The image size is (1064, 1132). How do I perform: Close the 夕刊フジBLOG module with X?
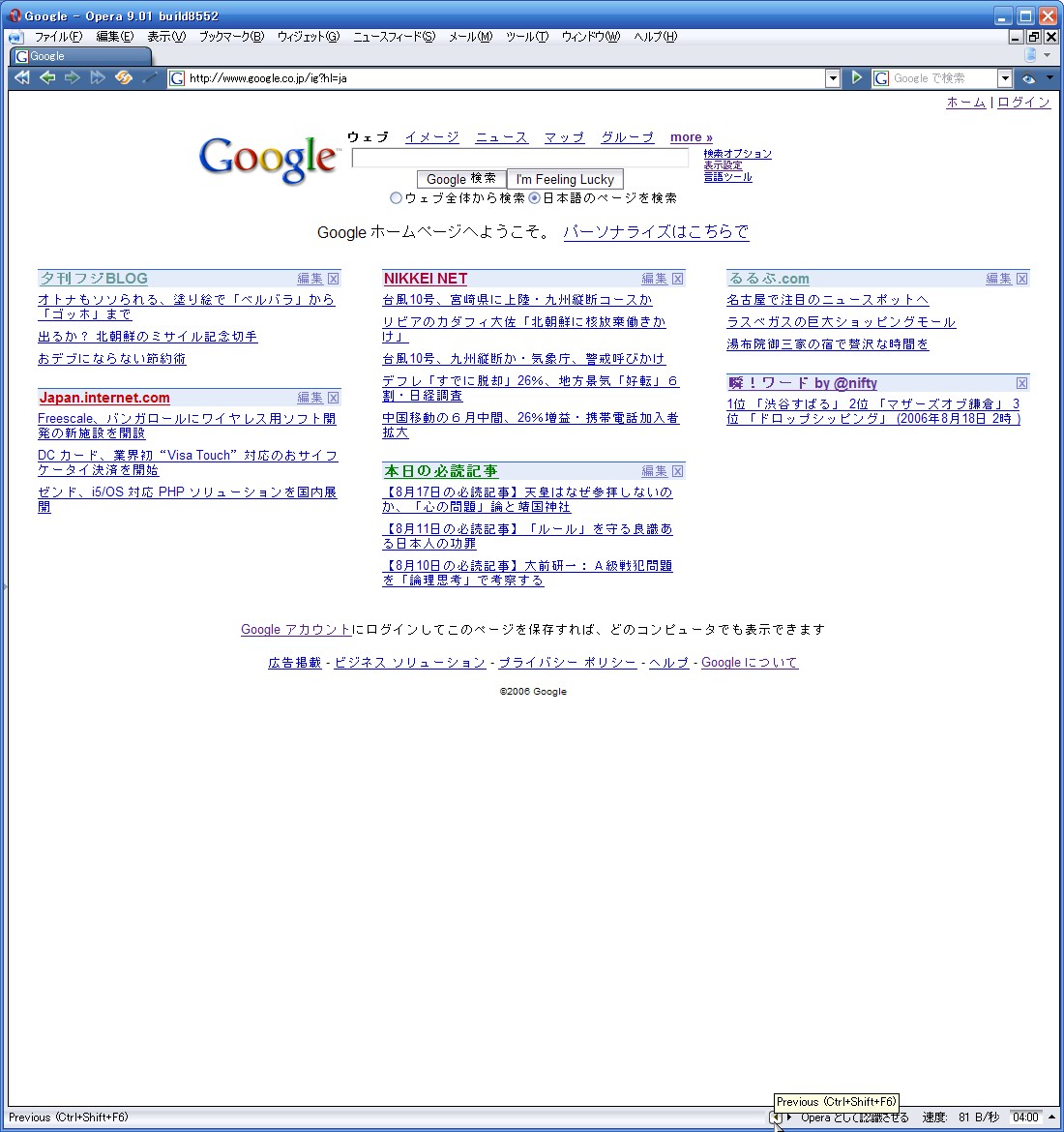(334, 279)
